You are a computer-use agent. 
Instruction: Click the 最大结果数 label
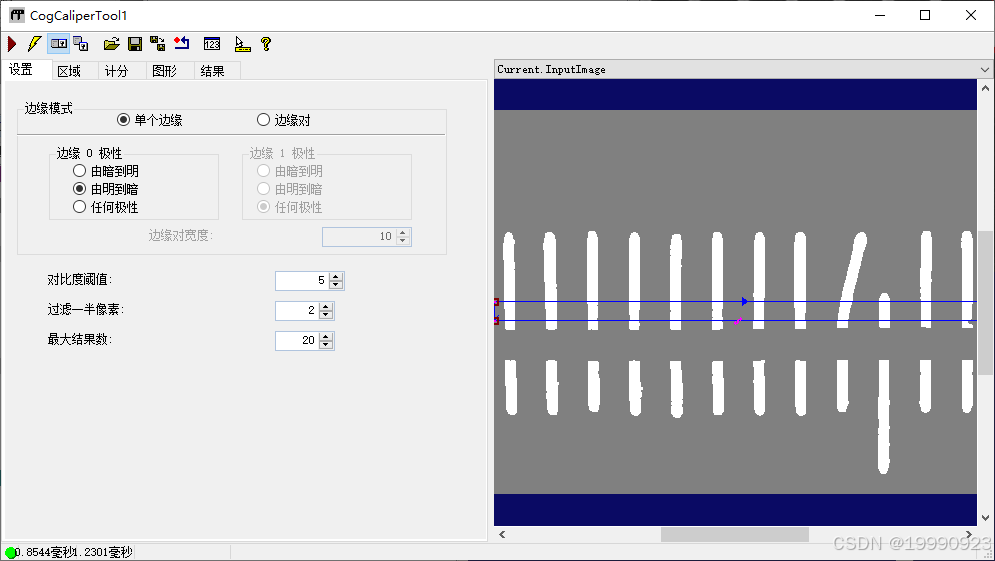pos(79,340)
